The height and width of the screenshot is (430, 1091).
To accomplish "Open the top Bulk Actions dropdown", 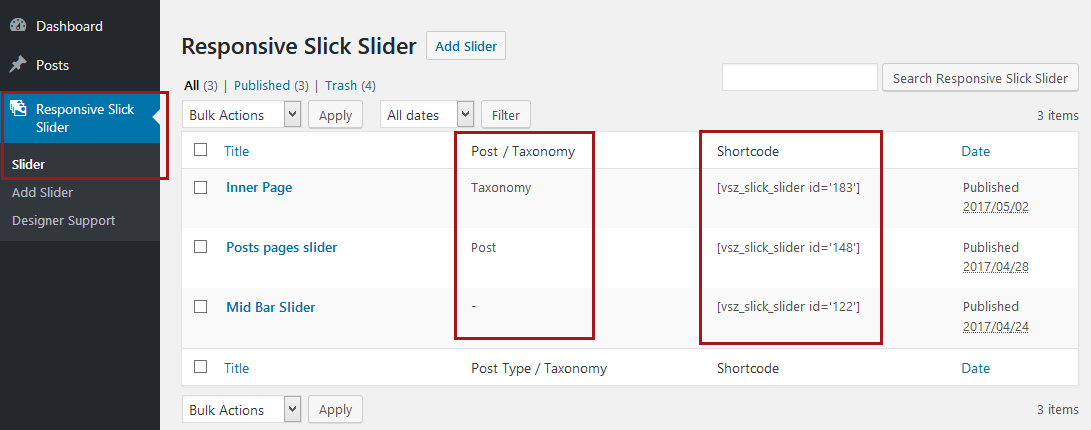I will [242, 115].
